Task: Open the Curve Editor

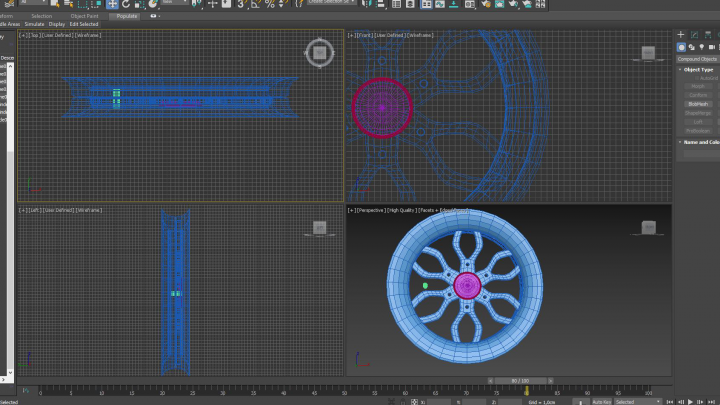Action: [440, 4]
